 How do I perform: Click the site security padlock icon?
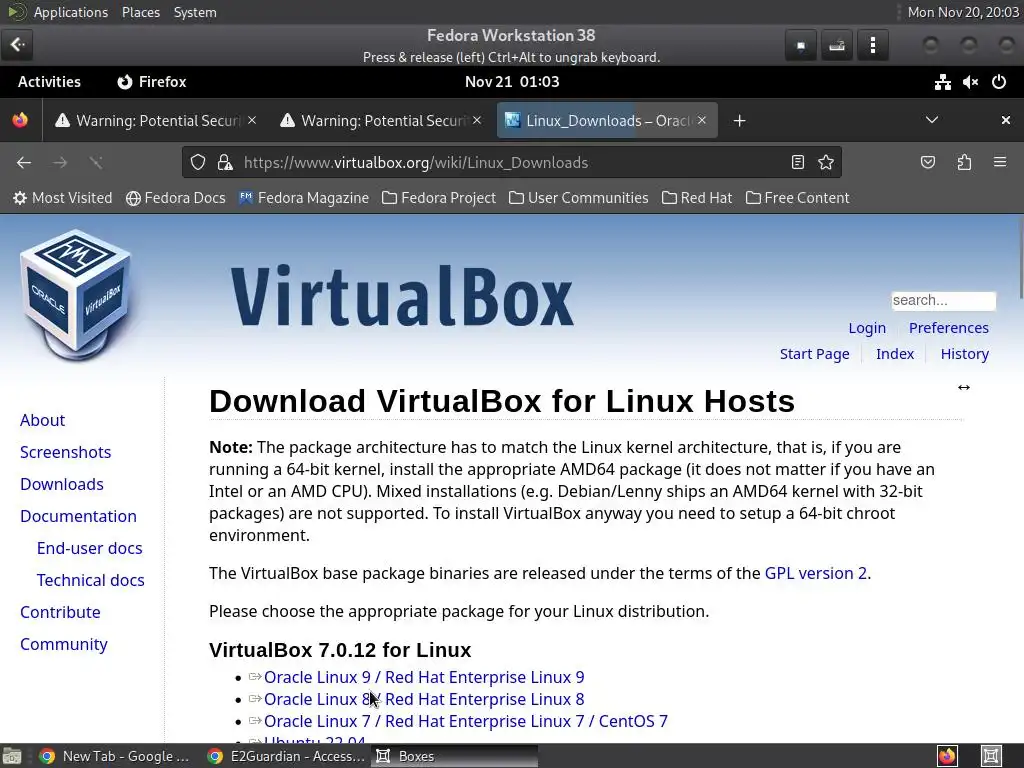point(225,163)
